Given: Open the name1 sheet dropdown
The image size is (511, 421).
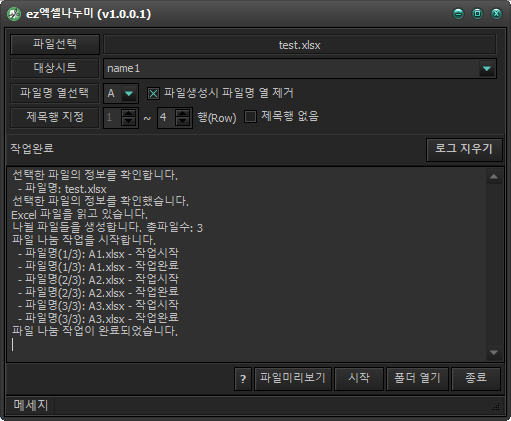Looking at the screenshot, I should pyautogui.click(x=300, y=69).
